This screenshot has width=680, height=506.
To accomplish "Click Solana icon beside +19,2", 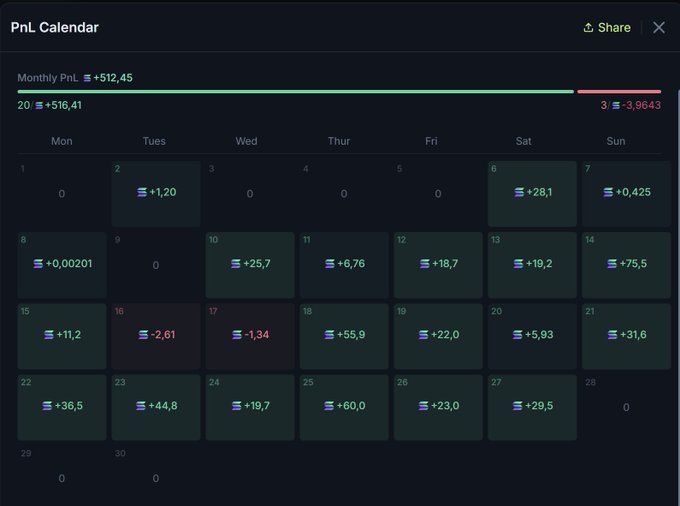I will (x=518, y=264).
